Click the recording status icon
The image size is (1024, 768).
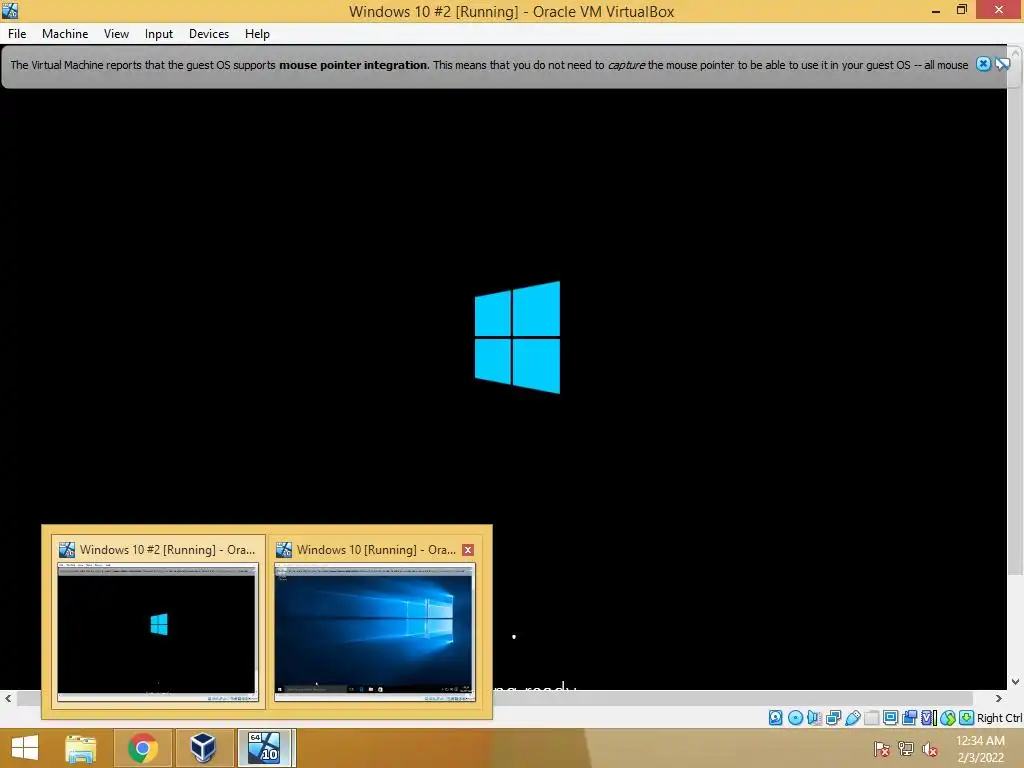909,718
